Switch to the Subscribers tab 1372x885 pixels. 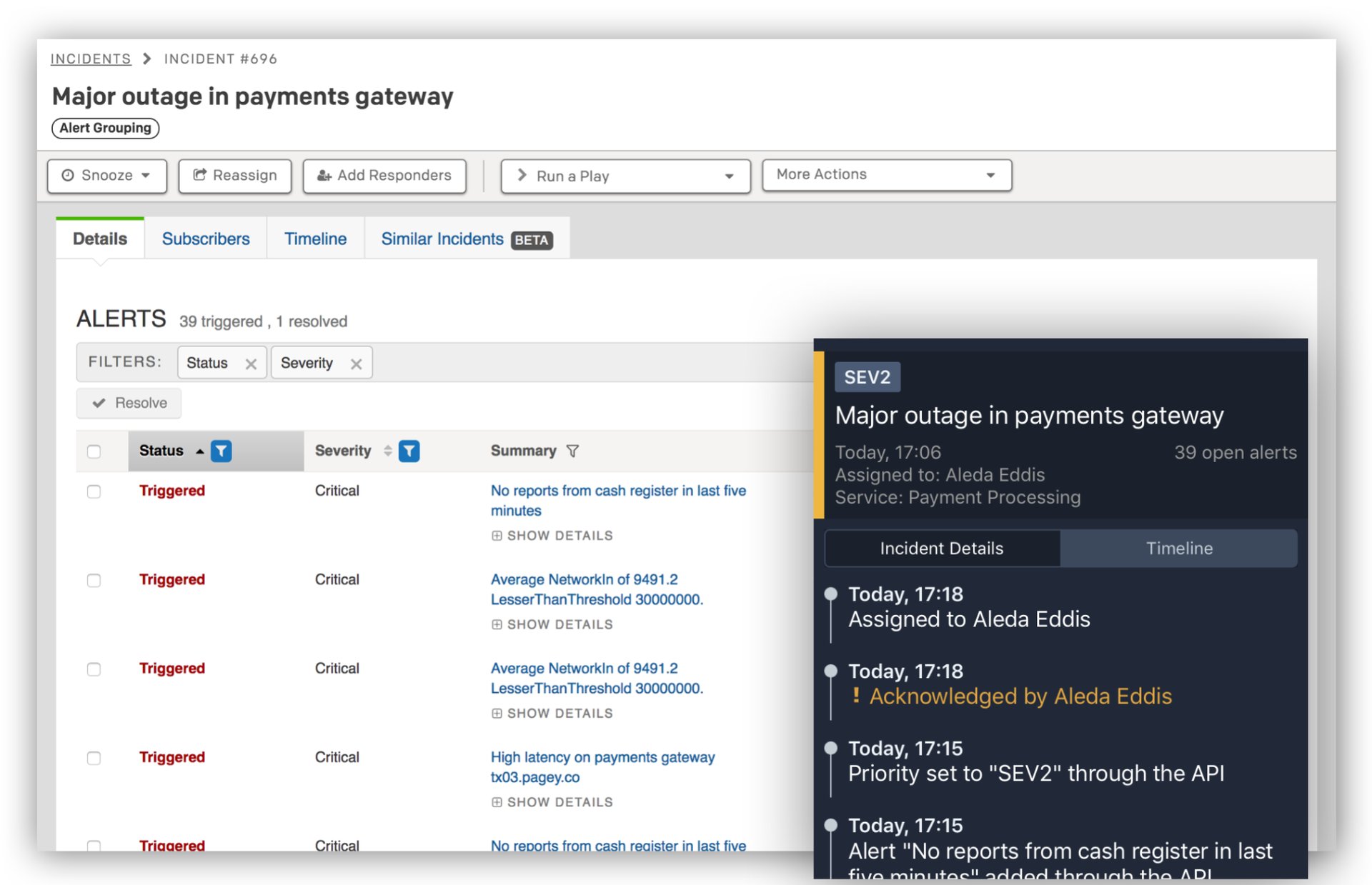pyautogui.click(x=206, y=239)
